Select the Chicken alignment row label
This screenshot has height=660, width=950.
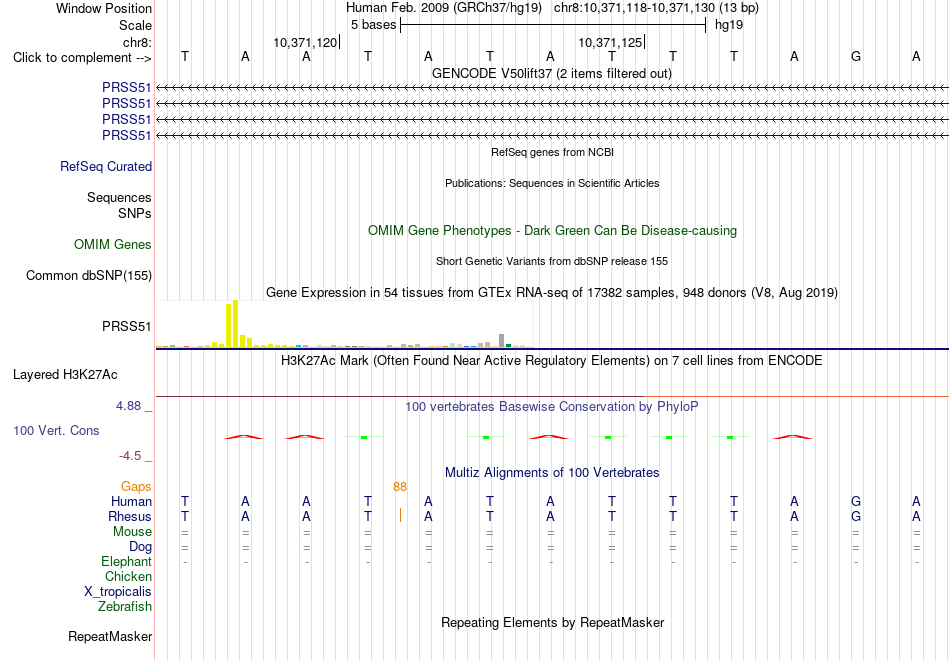coord(128,576)
